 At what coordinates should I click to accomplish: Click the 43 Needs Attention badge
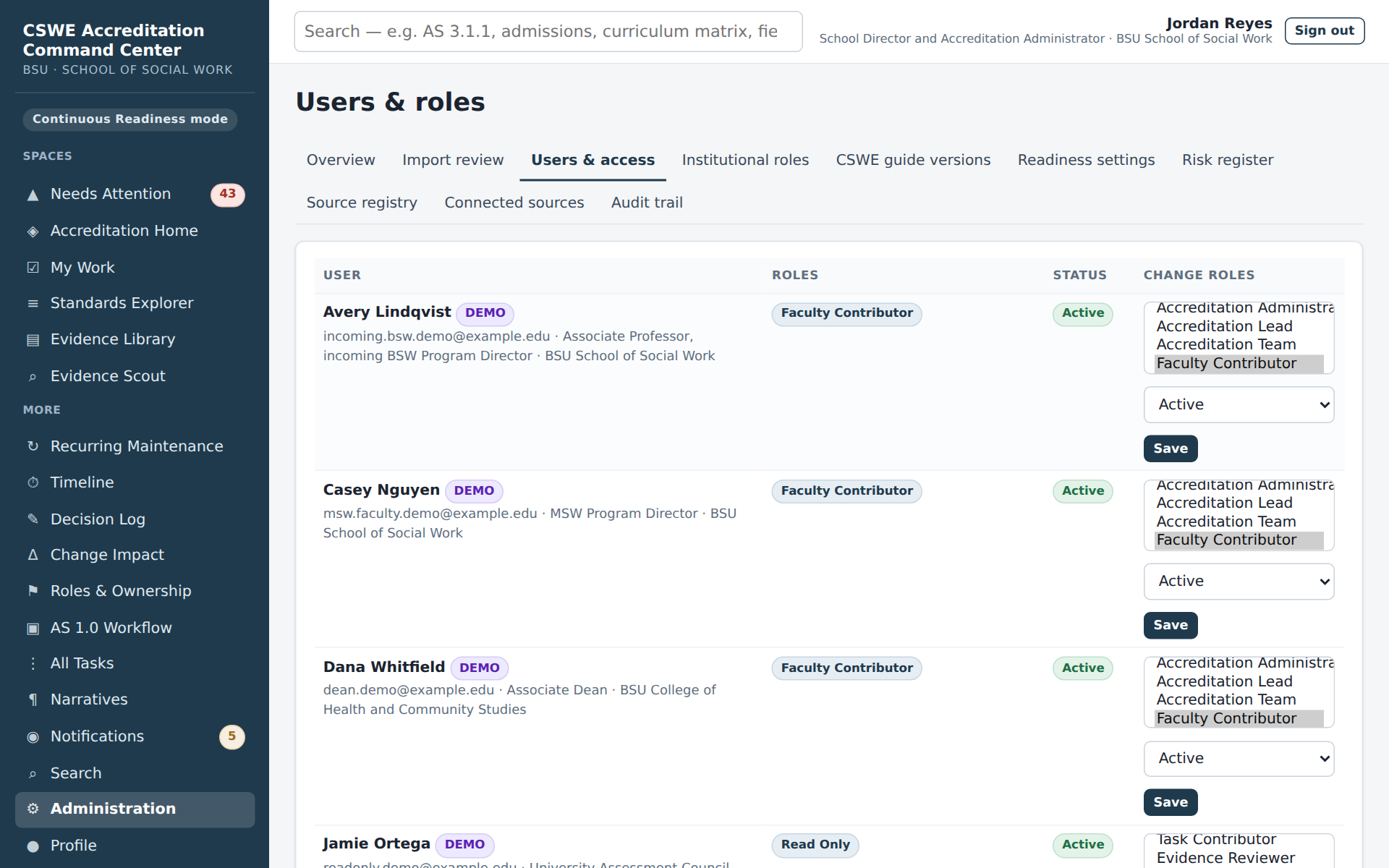click(228, 194)
